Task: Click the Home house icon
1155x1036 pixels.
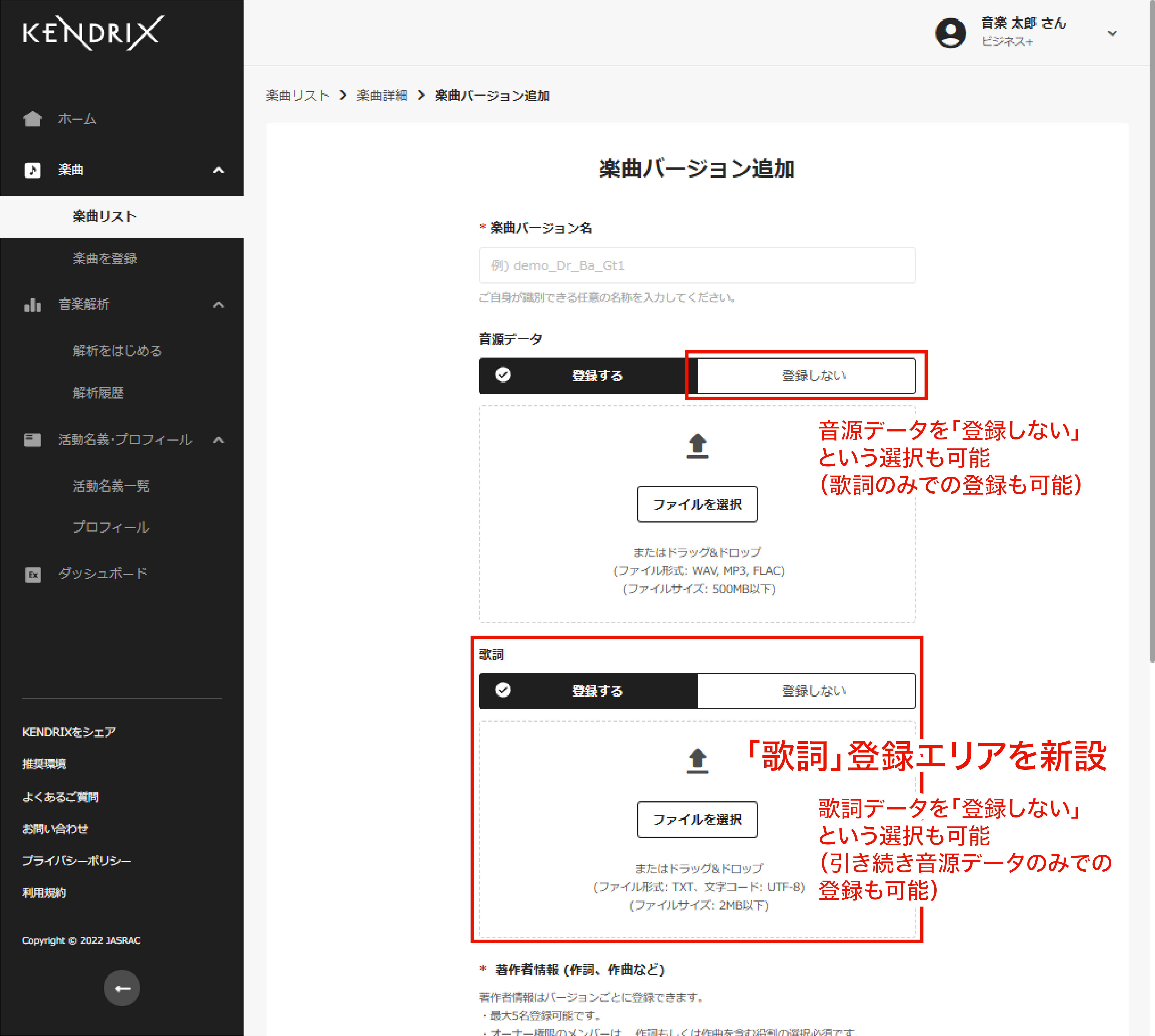Action: (x=32, y=118)
